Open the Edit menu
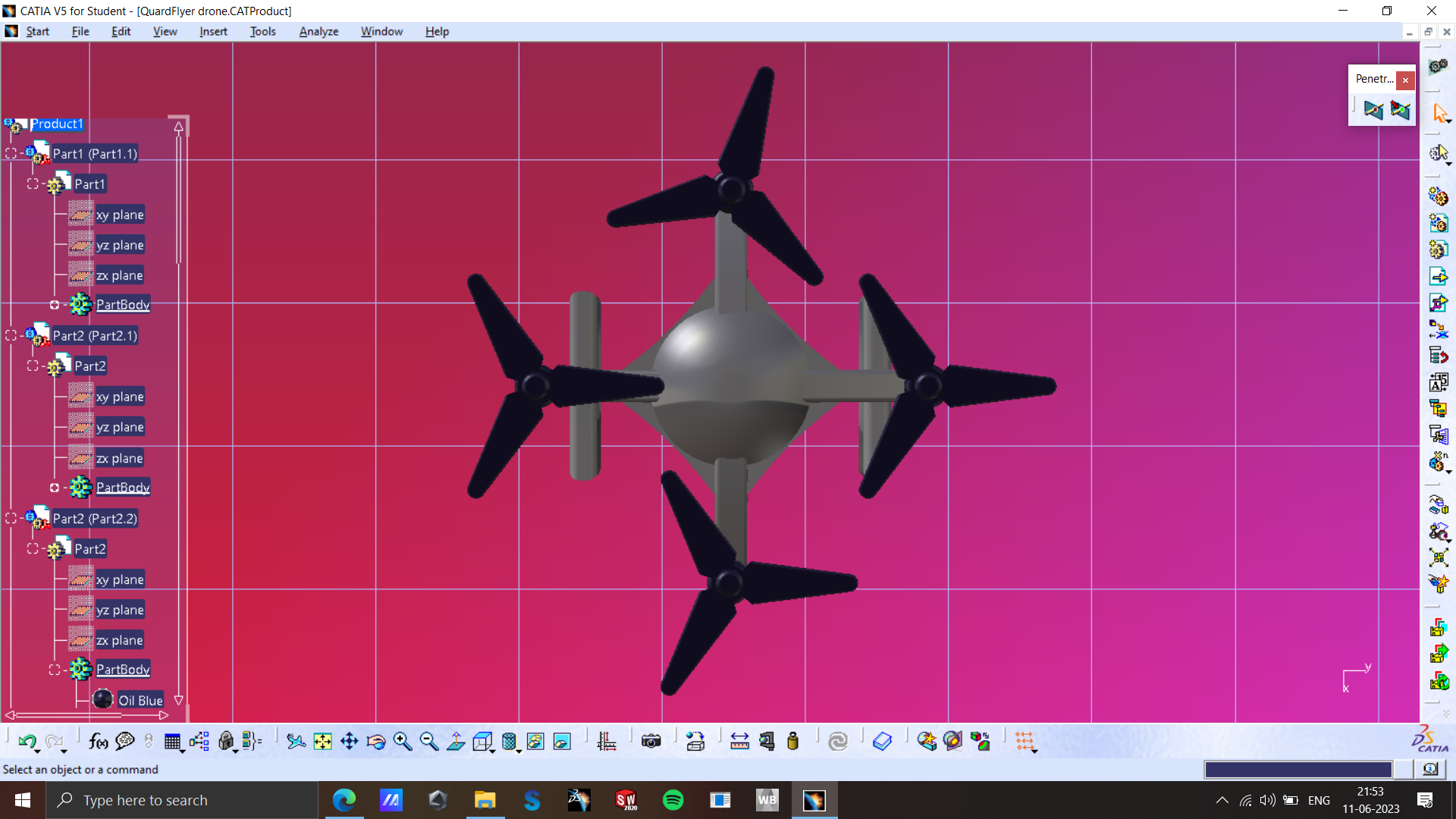 click(x=121, y=31)
